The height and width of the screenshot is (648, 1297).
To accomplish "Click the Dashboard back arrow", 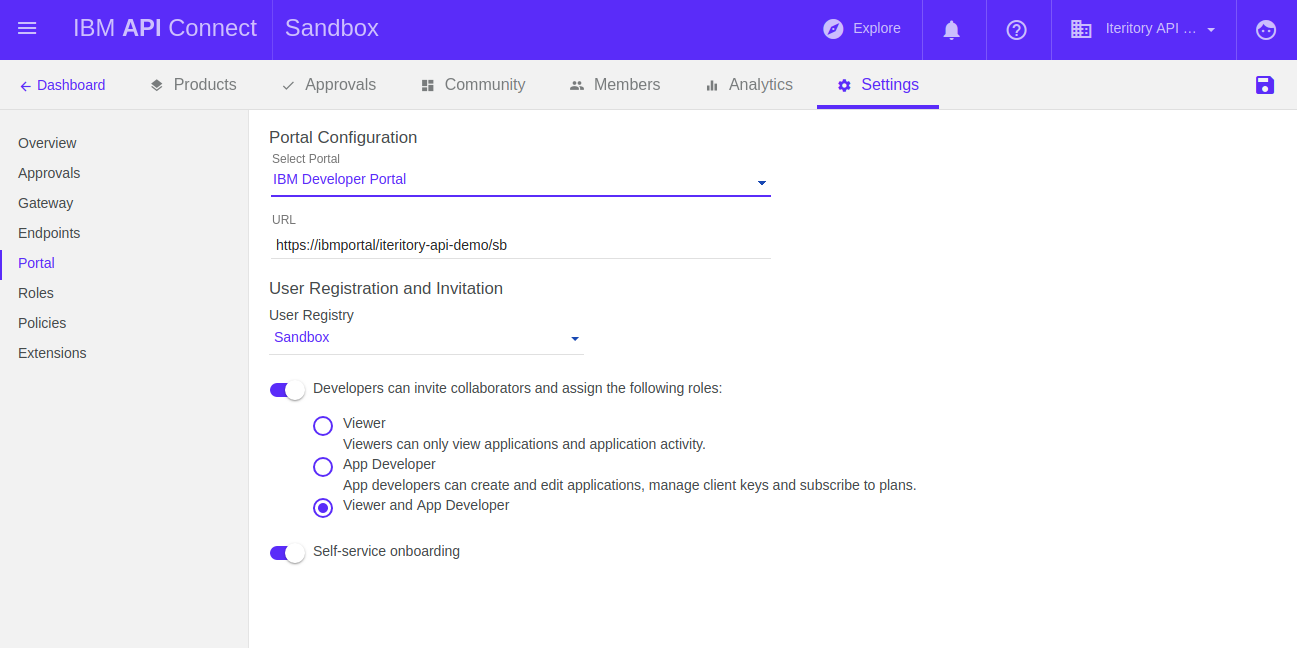I will click(x=25, y=86).
